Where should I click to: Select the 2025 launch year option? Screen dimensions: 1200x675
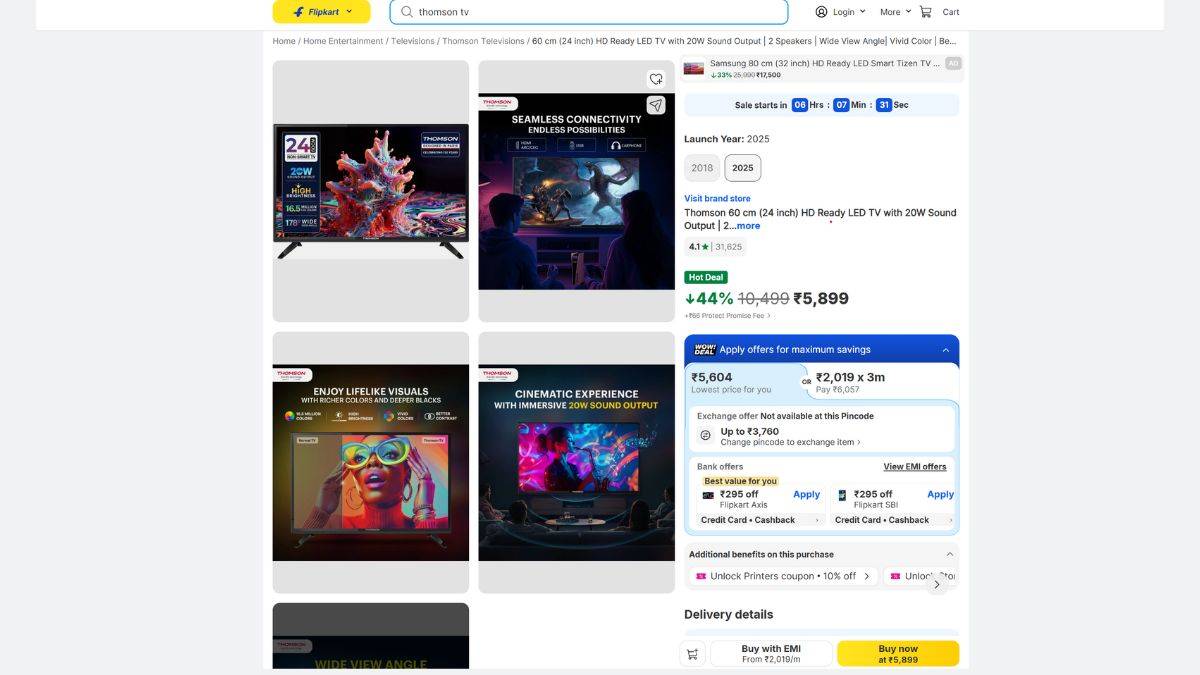pos(743,168)
